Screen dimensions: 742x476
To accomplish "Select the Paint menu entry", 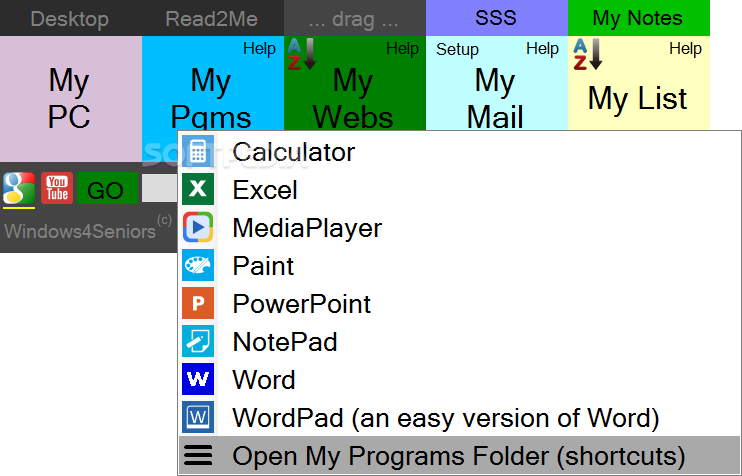I will (459, 265).
